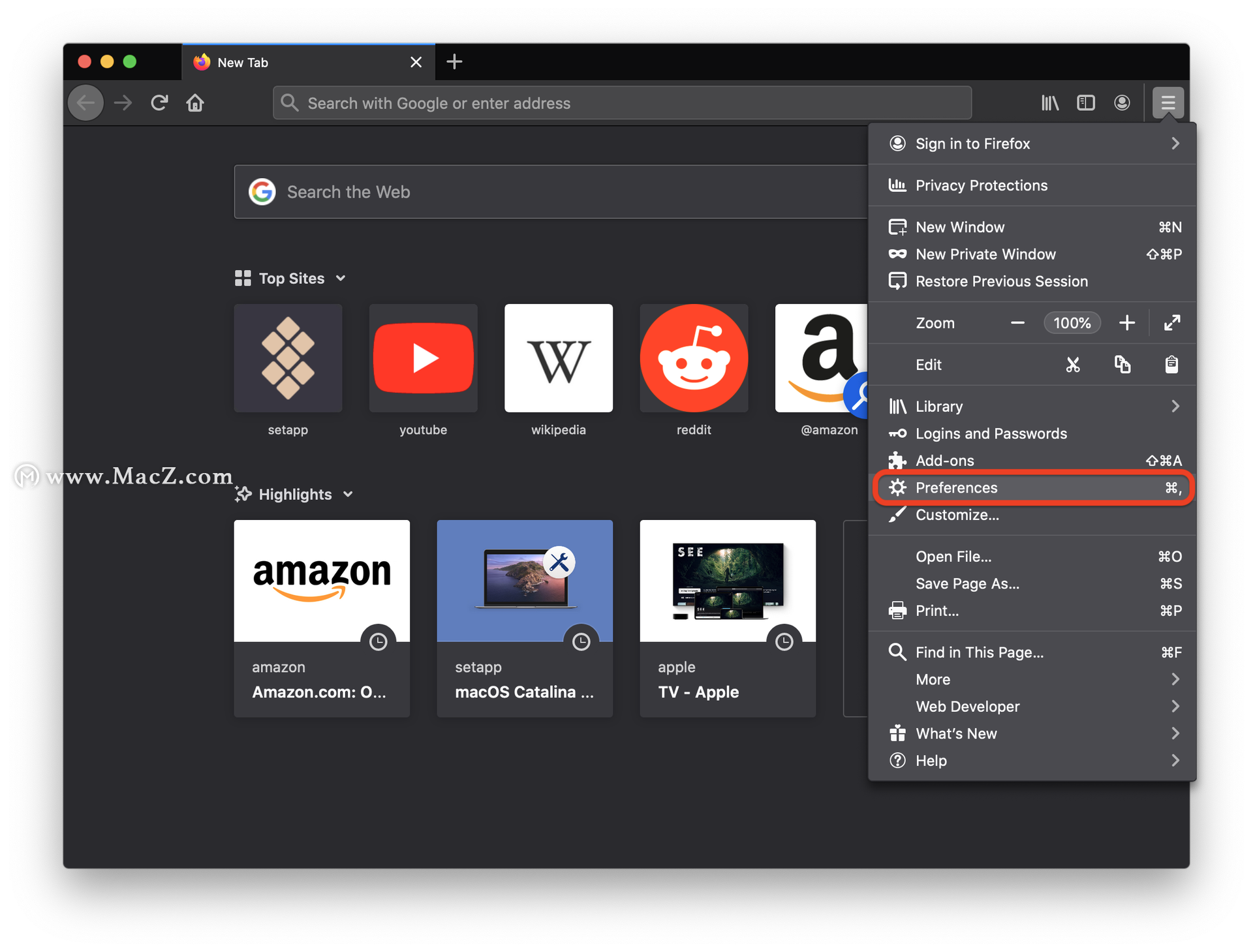
Task: Expand the Library submenu
Action: pos(1032,407)
